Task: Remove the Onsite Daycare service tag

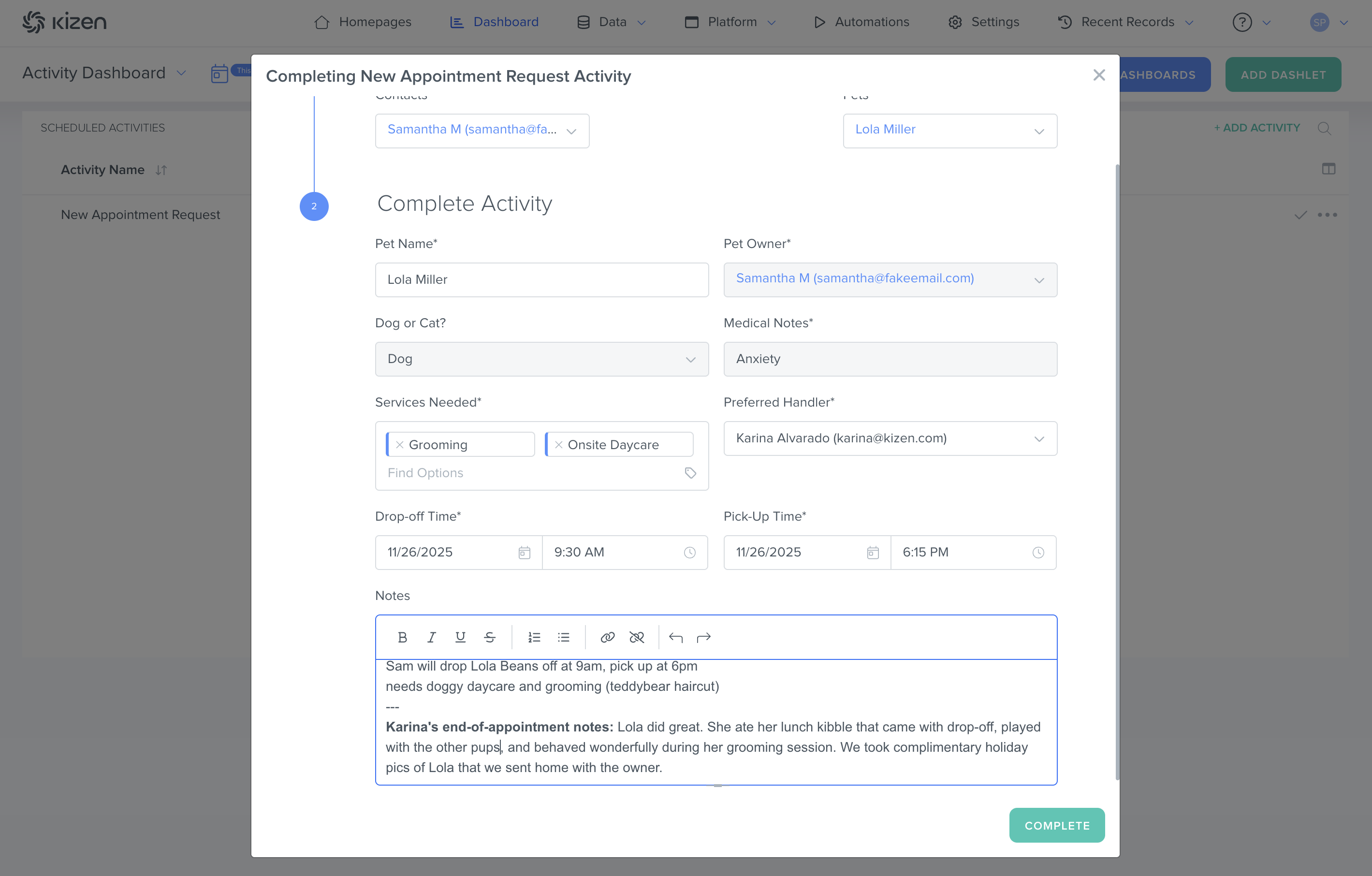Action: click(x=559, y=445)
